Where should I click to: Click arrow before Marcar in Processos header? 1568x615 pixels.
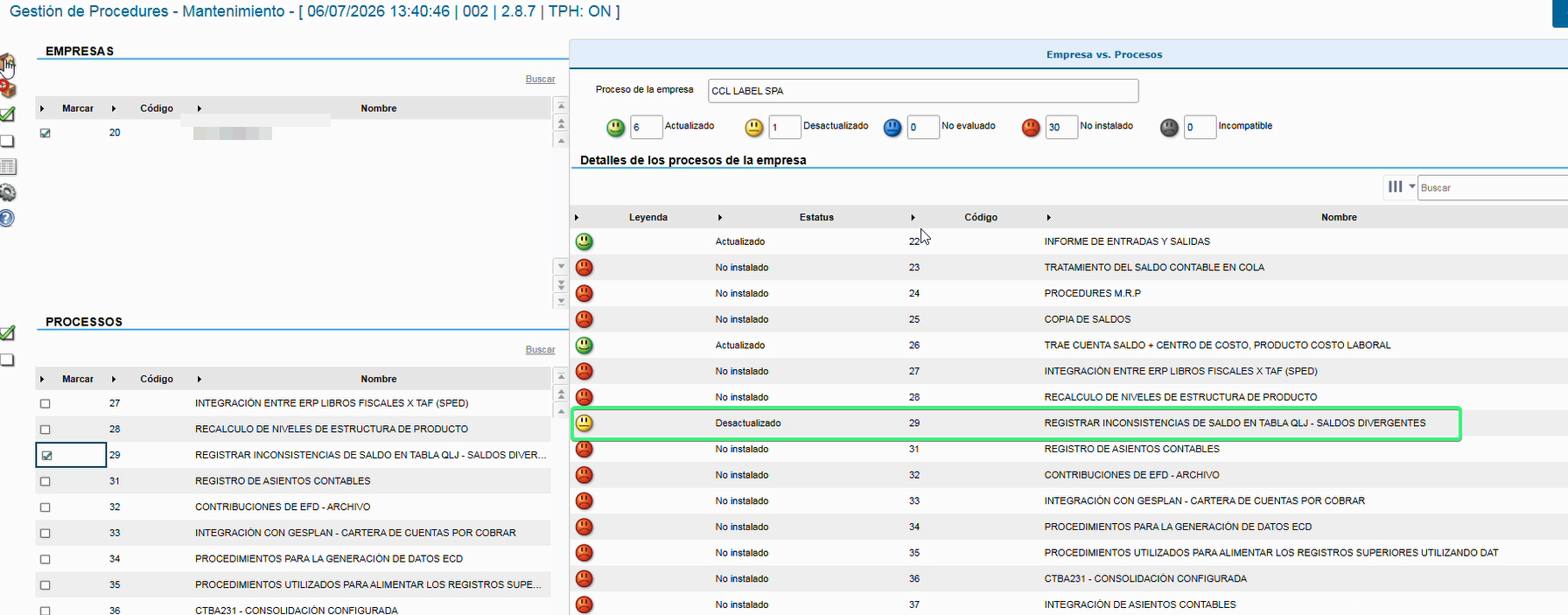41,379
